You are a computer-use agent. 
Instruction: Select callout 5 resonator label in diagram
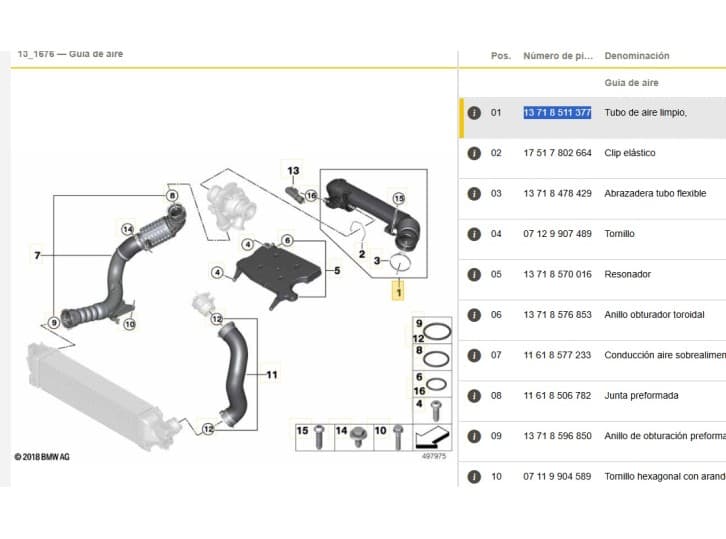pyautogui.click(x=337, y=270)
